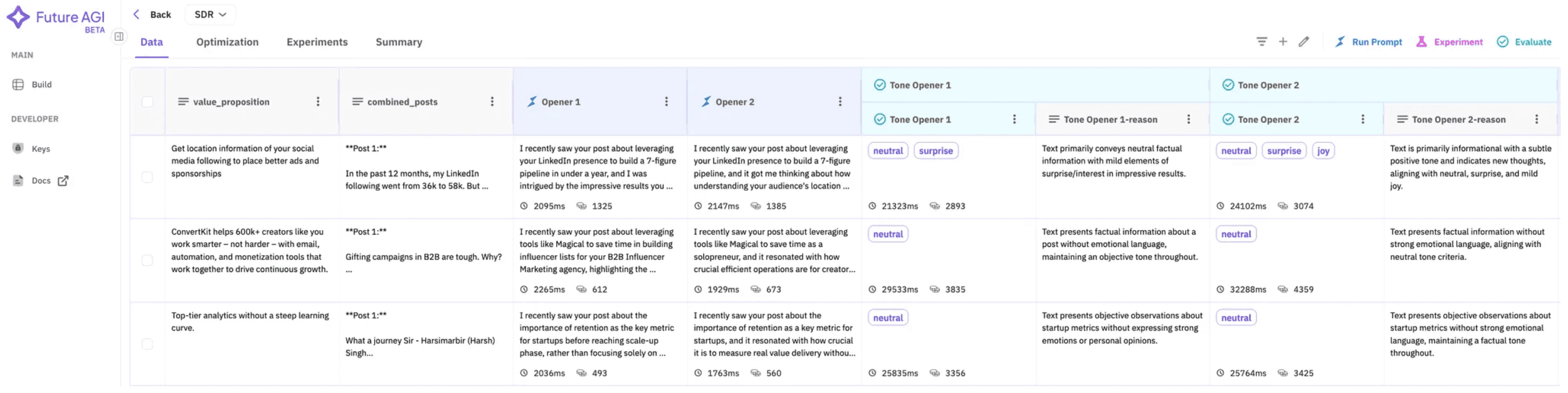Click the clock icon beside 2095ms
The image size is (1568, 393).
click(524, 206)
